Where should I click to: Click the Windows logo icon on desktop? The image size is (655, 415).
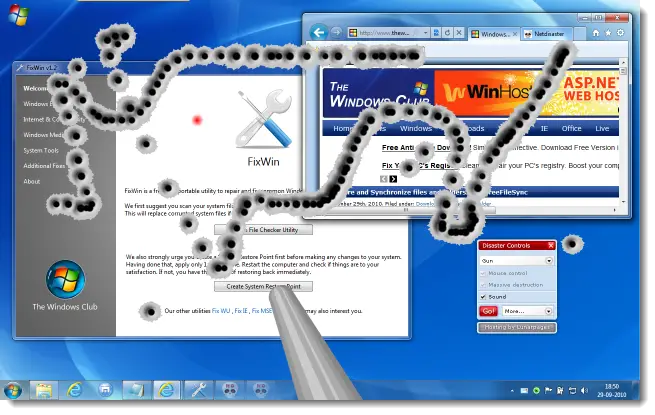pos(19,15)
